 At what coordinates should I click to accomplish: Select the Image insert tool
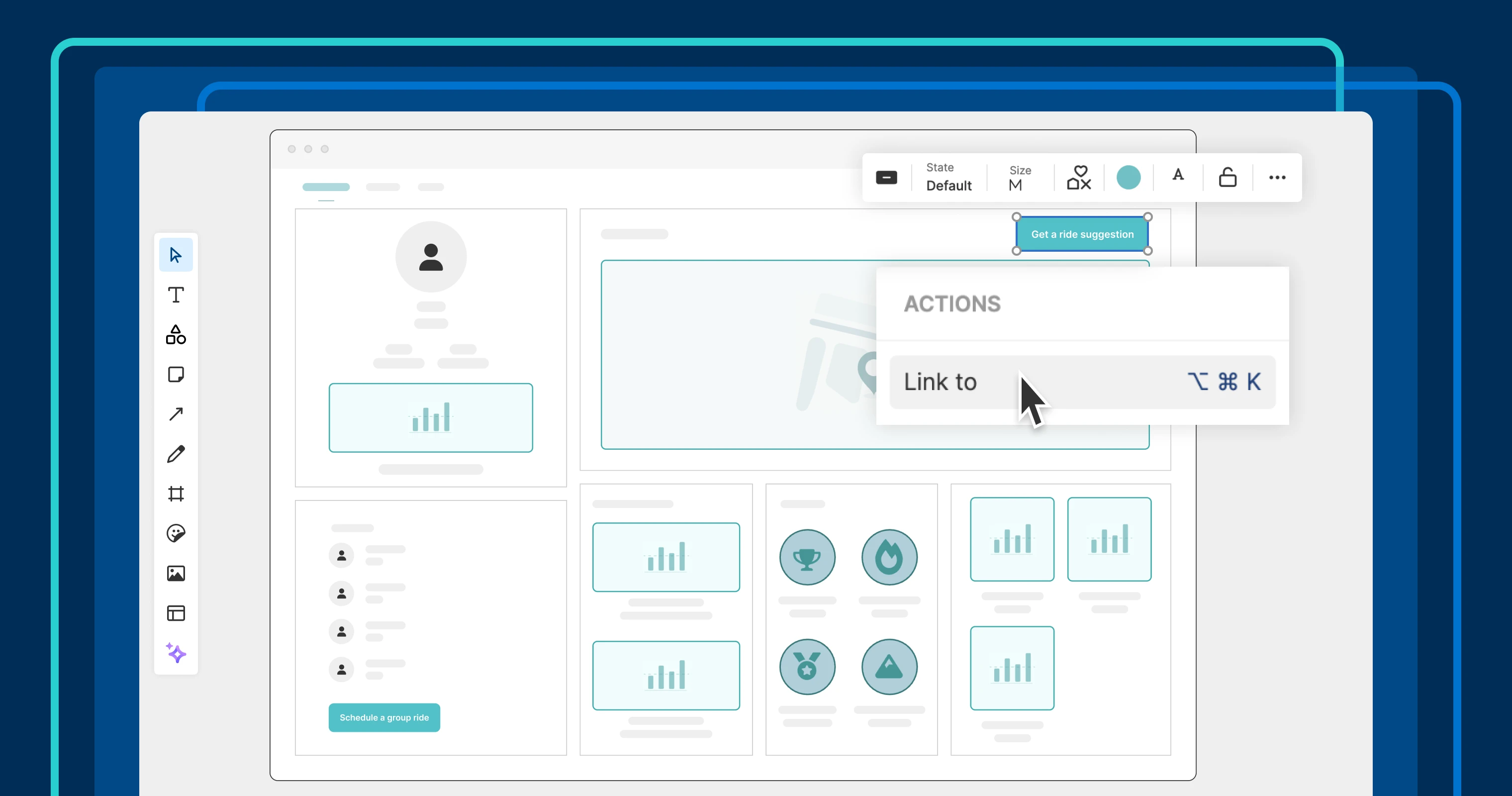click(x=176, y=574)
